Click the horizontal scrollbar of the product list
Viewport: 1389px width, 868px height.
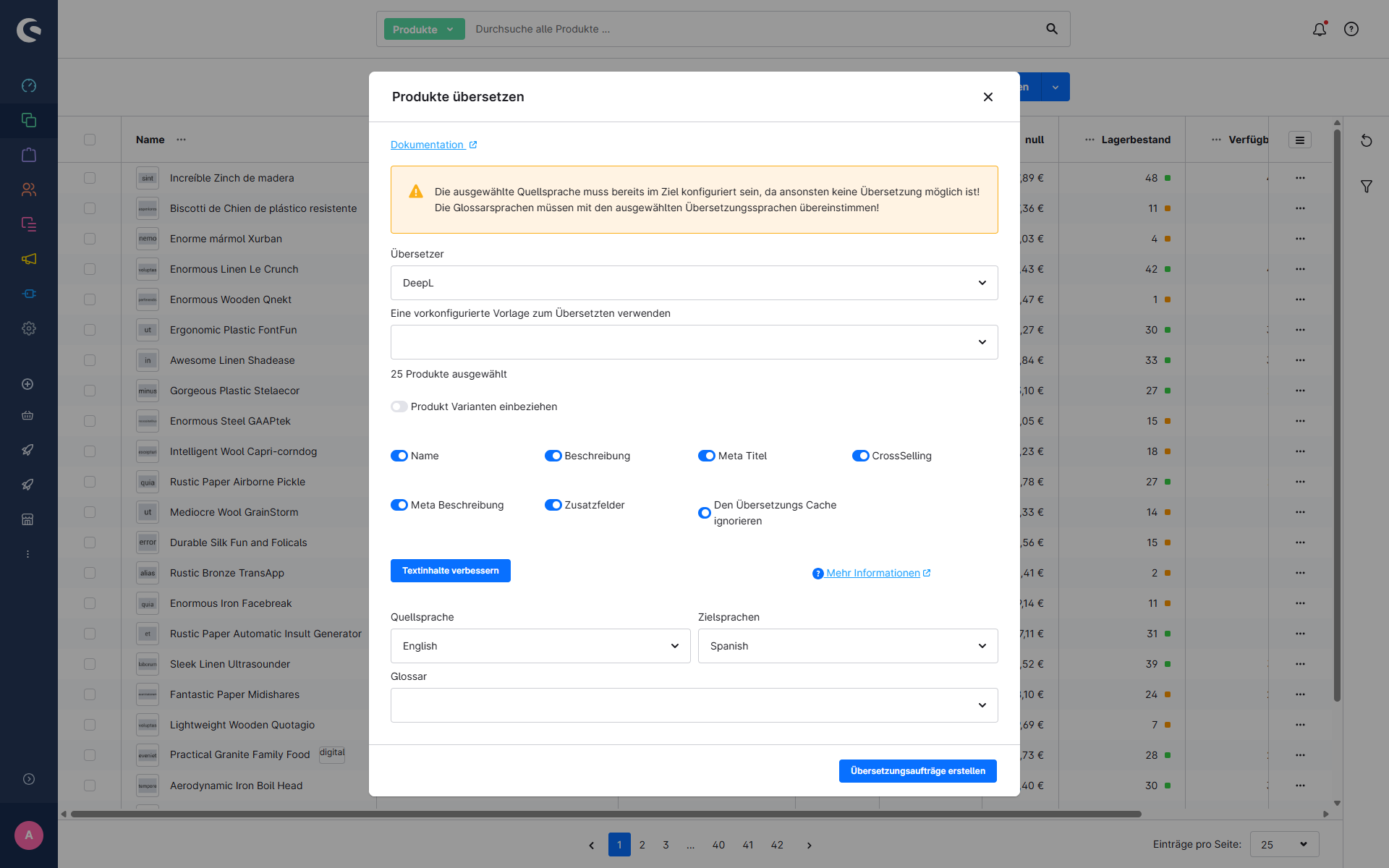[x=606, y=814]
